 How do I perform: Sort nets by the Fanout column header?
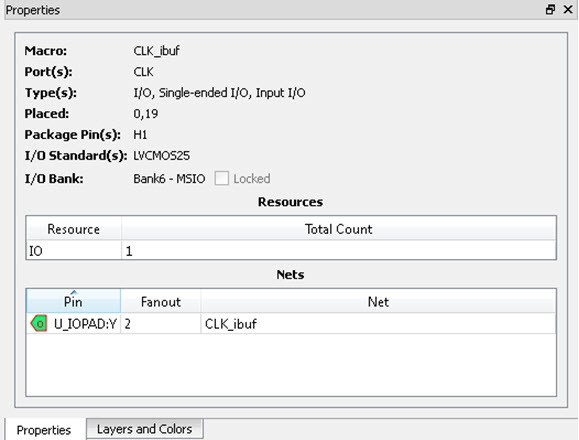[x=161, y=301]
